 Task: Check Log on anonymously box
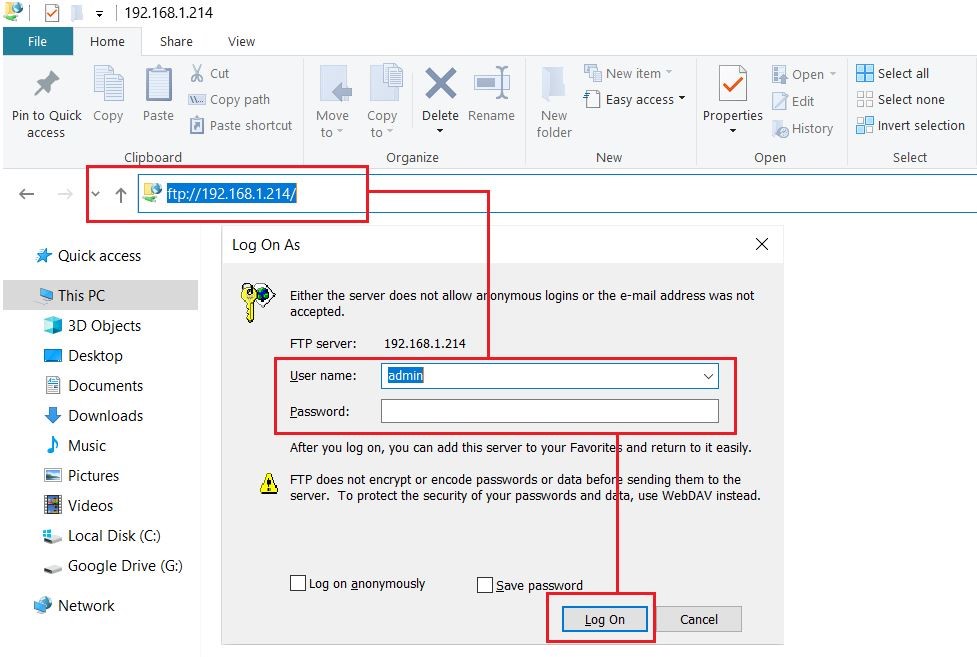[x=298, y=583]
